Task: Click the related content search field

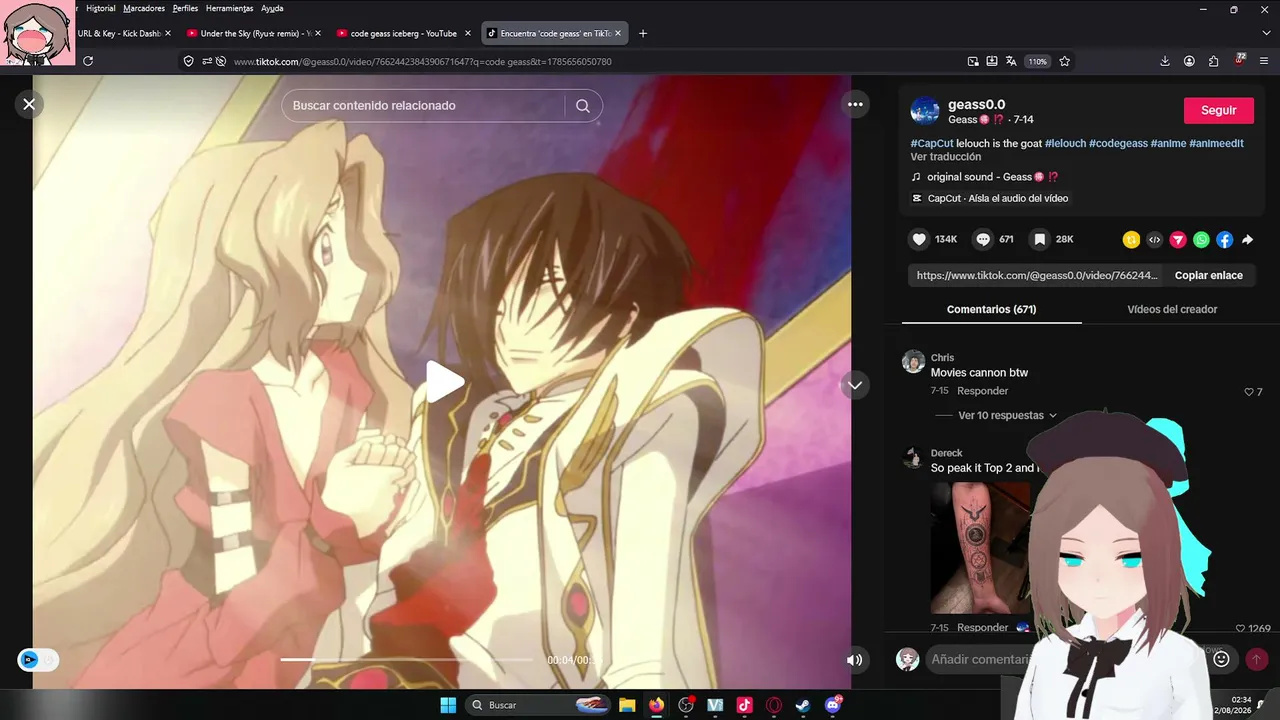Action: [x=423, y=106]
